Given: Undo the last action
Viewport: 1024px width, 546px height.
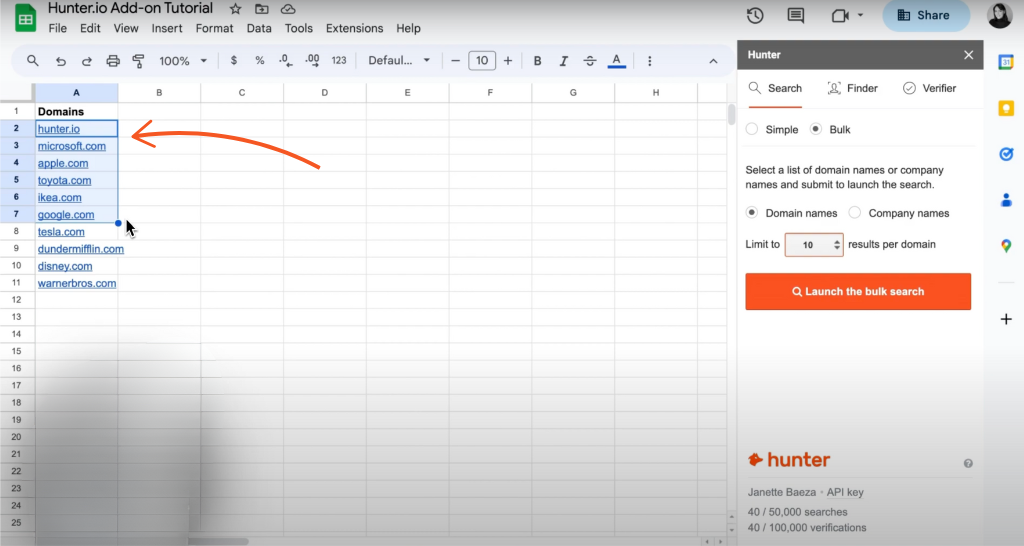Looking at the screenshot, I should [x=61, y=61].
